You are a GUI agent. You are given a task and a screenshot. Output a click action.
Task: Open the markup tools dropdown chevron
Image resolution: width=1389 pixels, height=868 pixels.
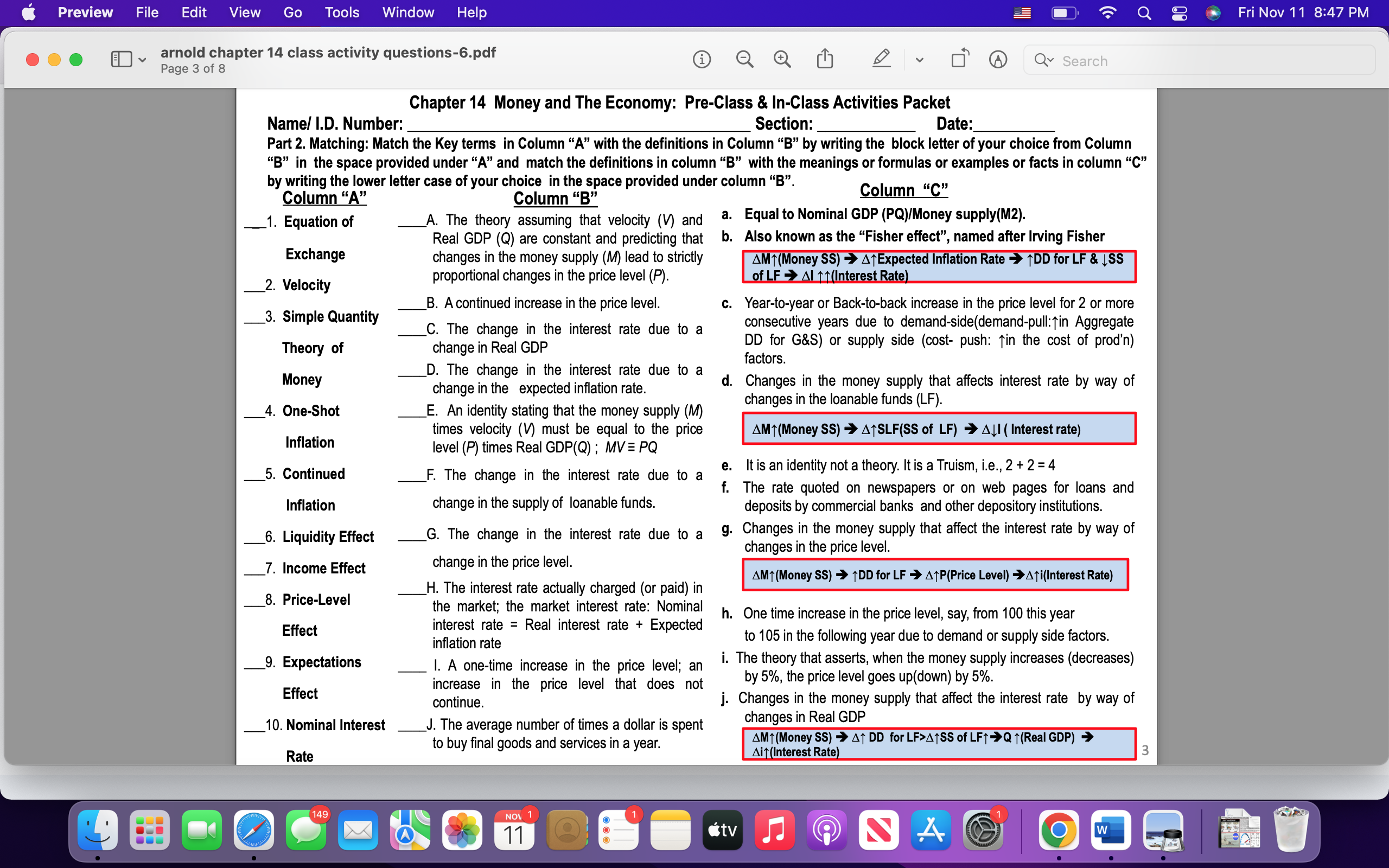click(x=919, y=59)
